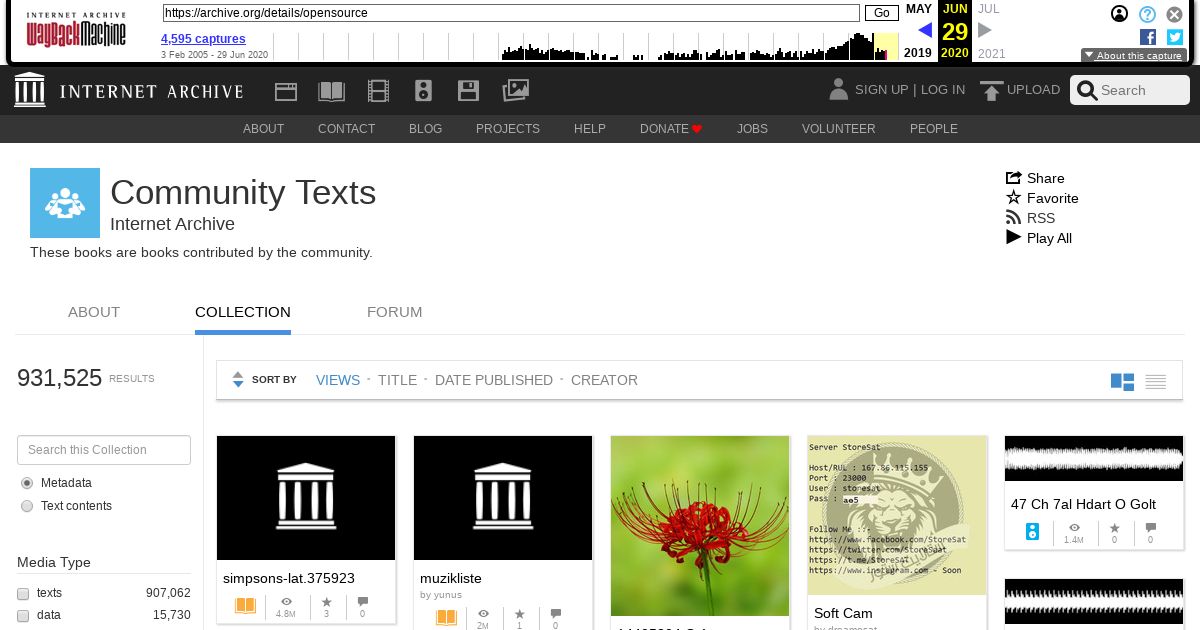Close the Wayback toolbar
Screen dimensions: 1200x630
coord(1175,14)
